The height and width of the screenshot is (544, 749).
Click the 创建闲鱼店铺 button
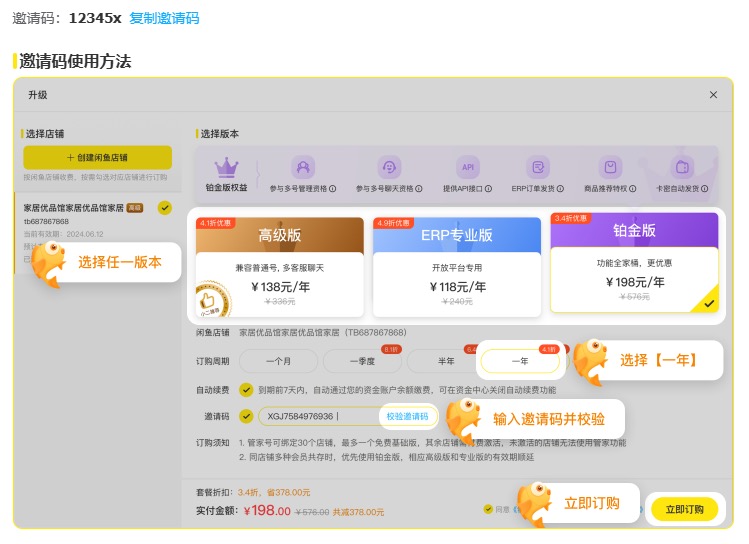(97, 157)
